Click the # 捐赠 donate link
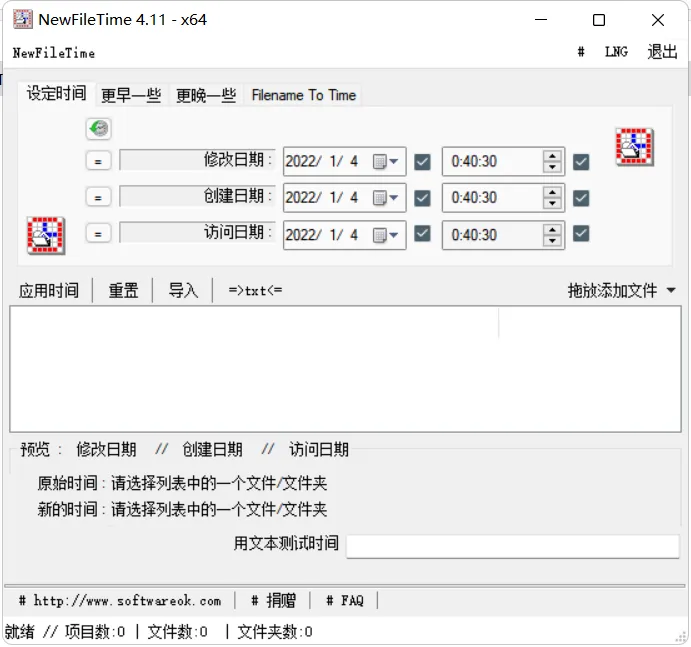The image size is (691, 647). click(x=273, y=601)
